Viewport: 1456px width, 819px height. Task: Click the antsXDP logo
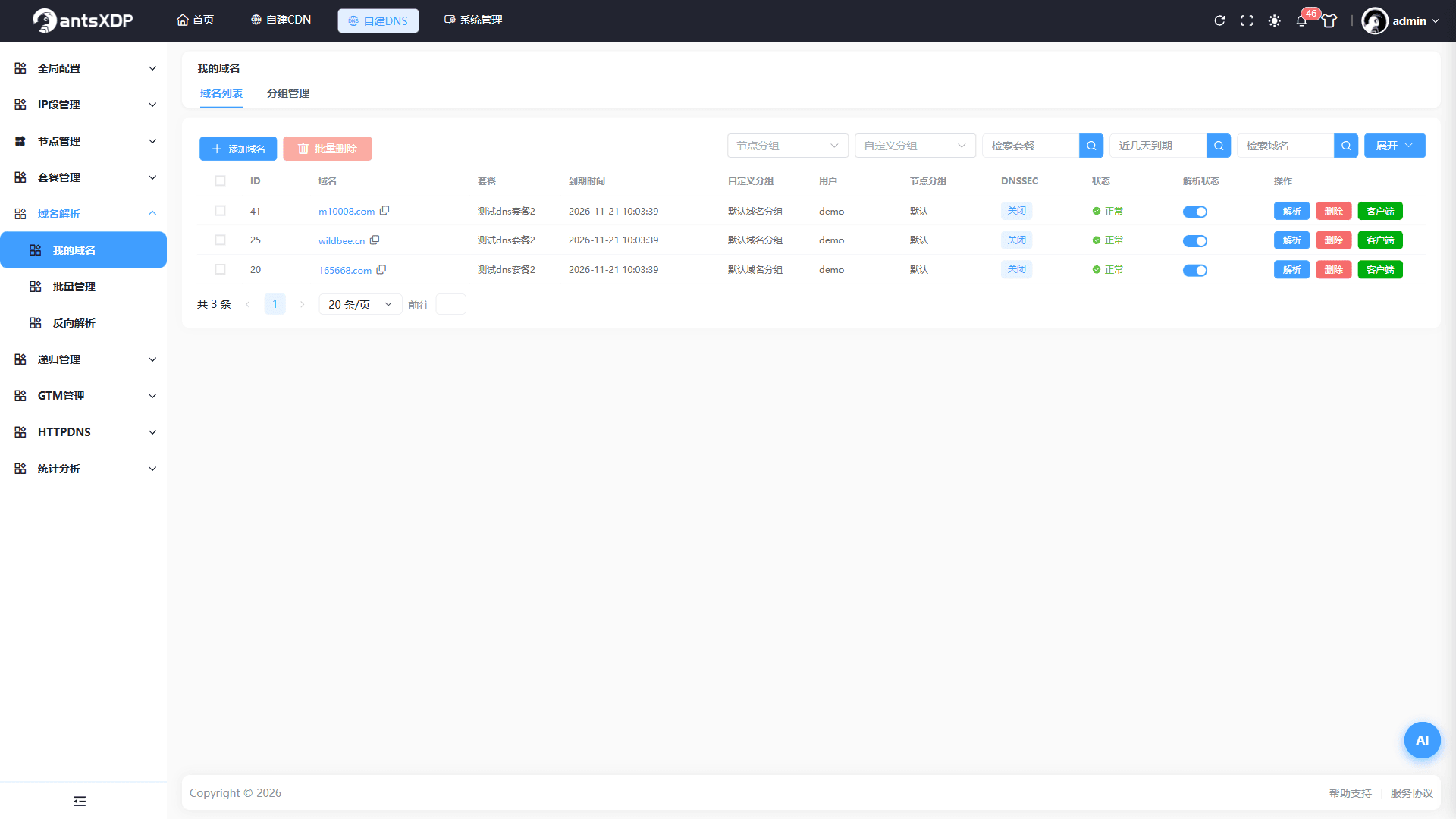[83, 20]
